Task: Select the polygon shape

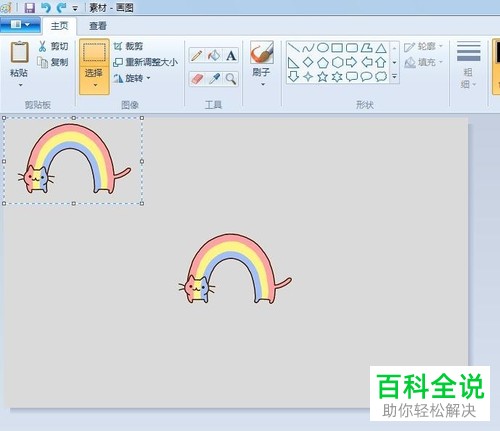Action: [x=366, y=48]
